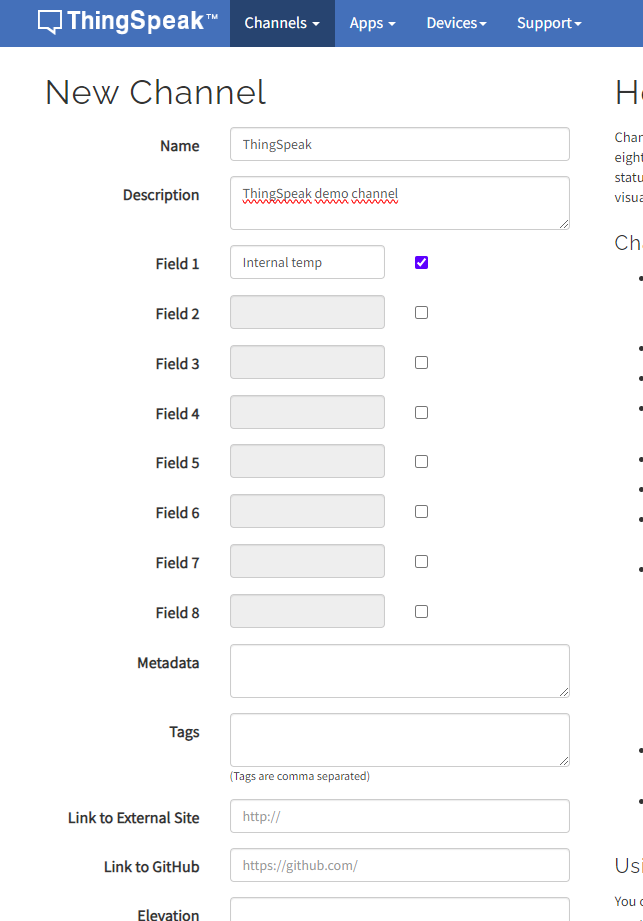Focus the Link to External Site field
The width and height of the screenshot is (643, 921).
pyautogui.click(x=400, y=816)
